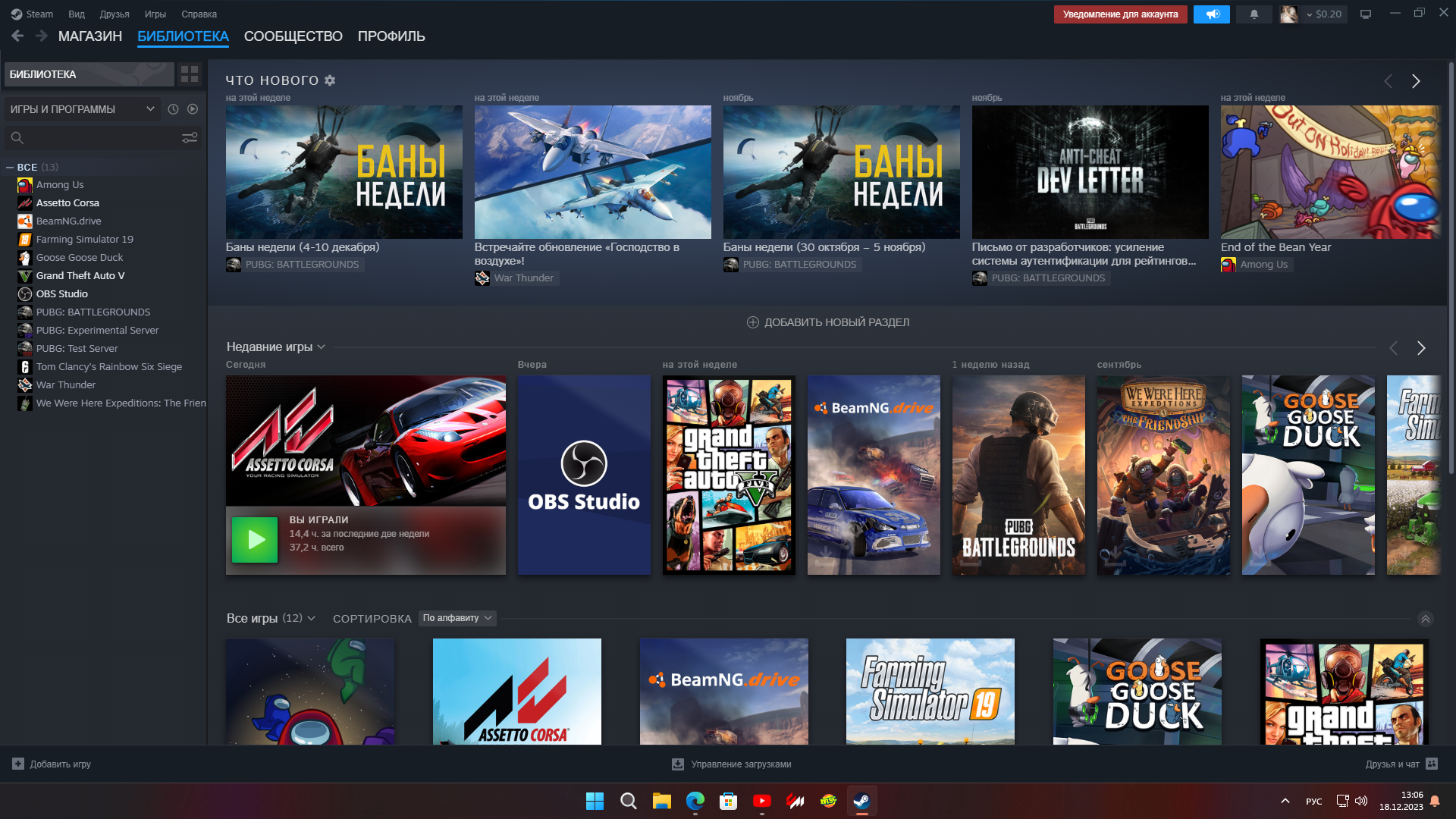Enter Big Picture mode via monitor icon
1456x819 pixels.
1366,14
